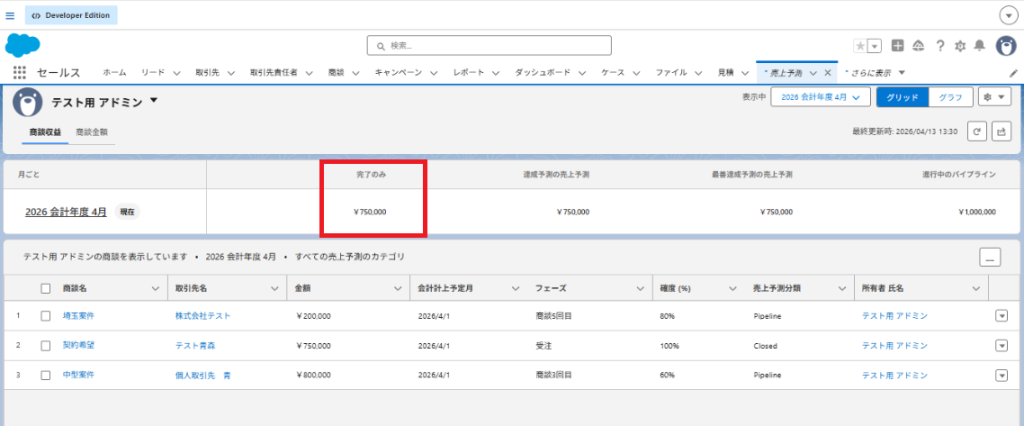Open the 取引先 tab

point(207,73)
